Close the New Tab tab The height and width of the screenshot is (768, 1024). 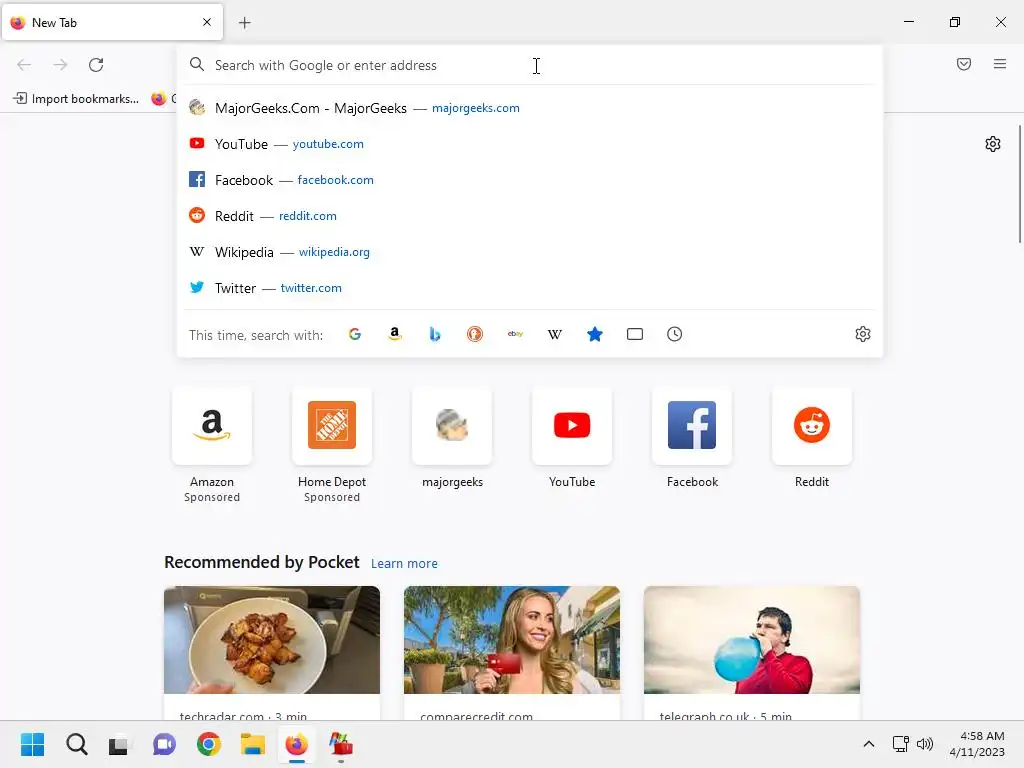click(207, 22)
